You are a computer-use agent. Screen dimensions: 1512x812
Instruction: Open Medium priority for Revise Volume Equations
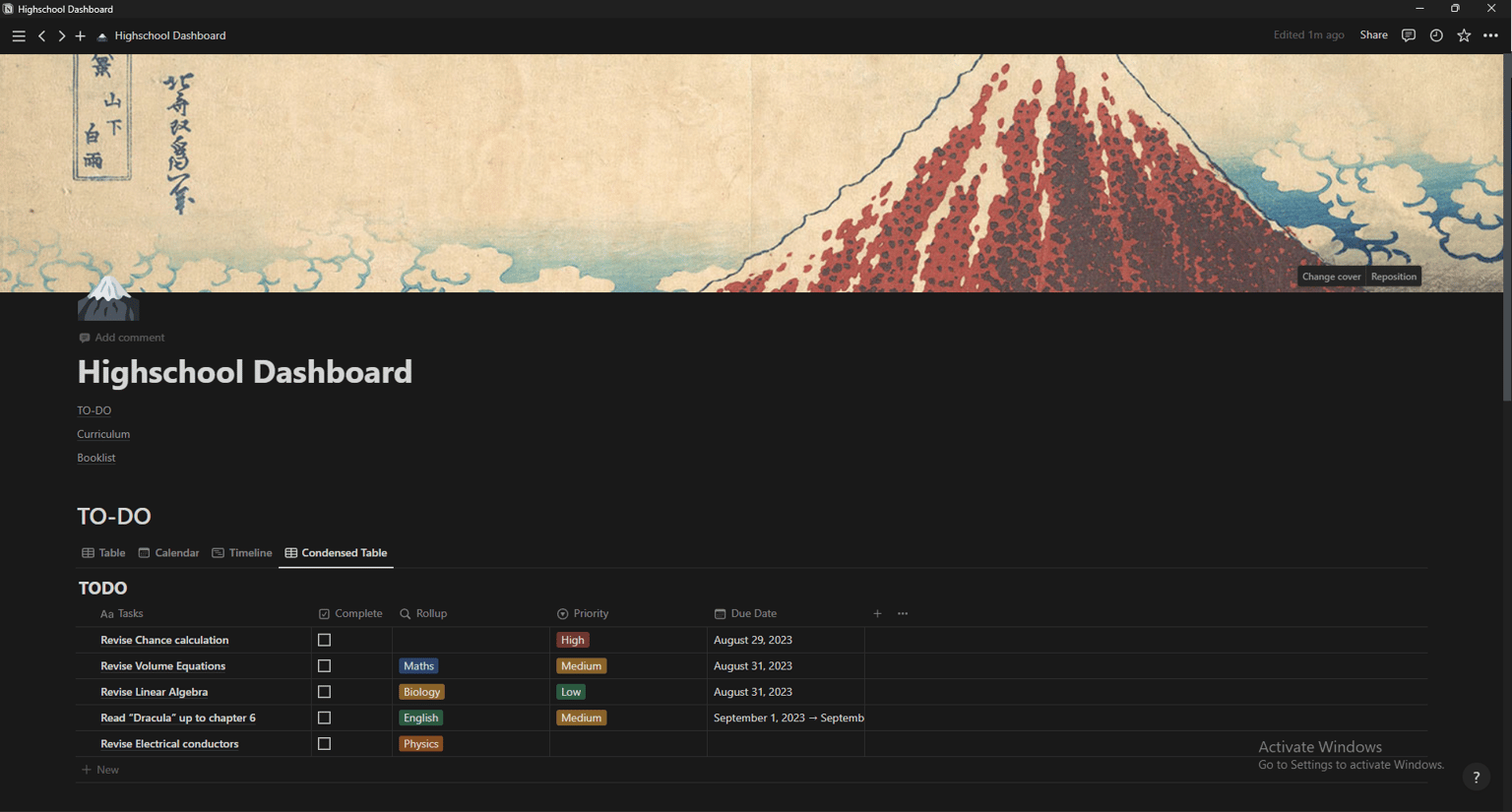click(581, 666)
